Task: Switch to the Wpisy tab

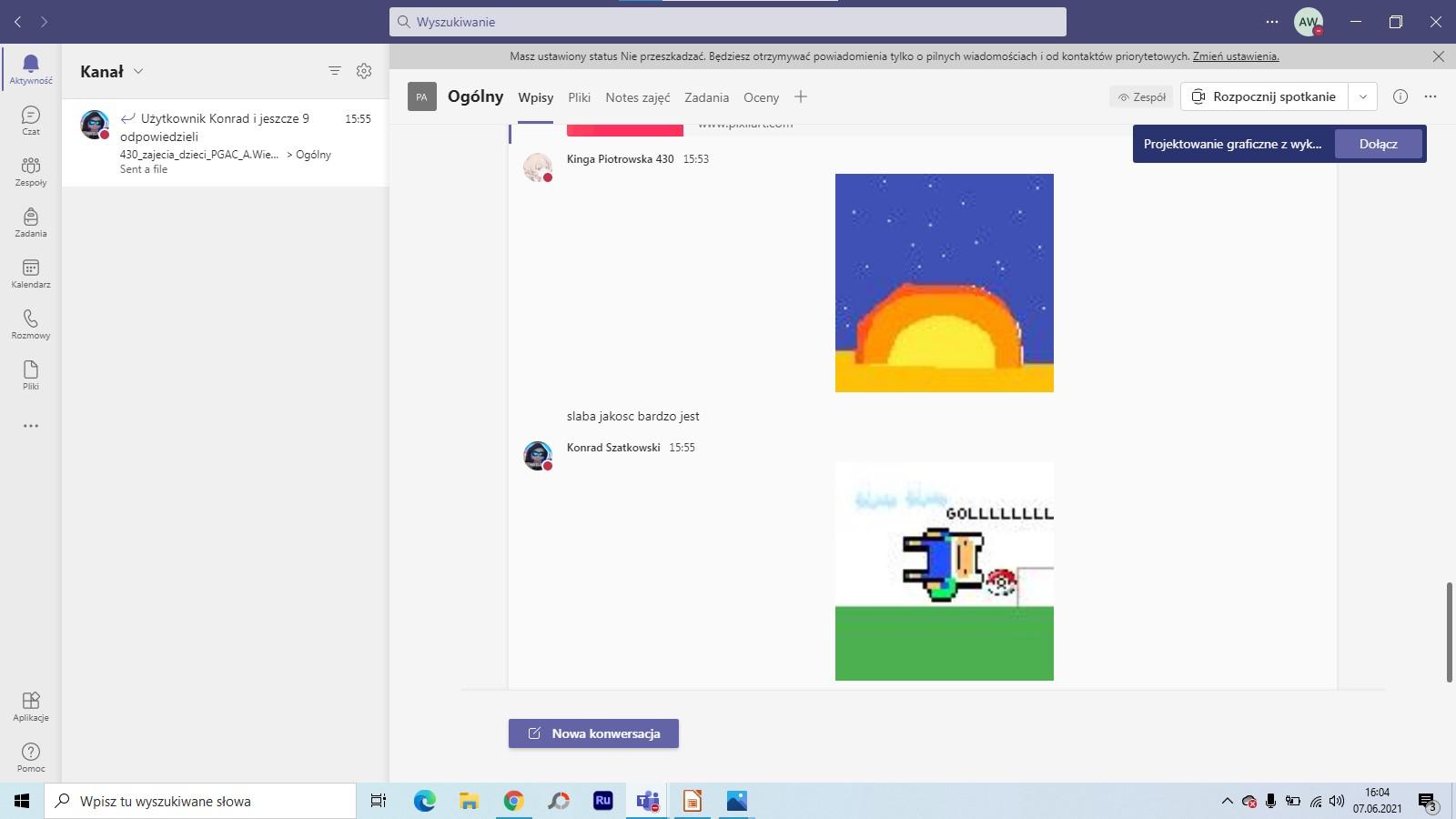Action: click(x=536, y=97)
